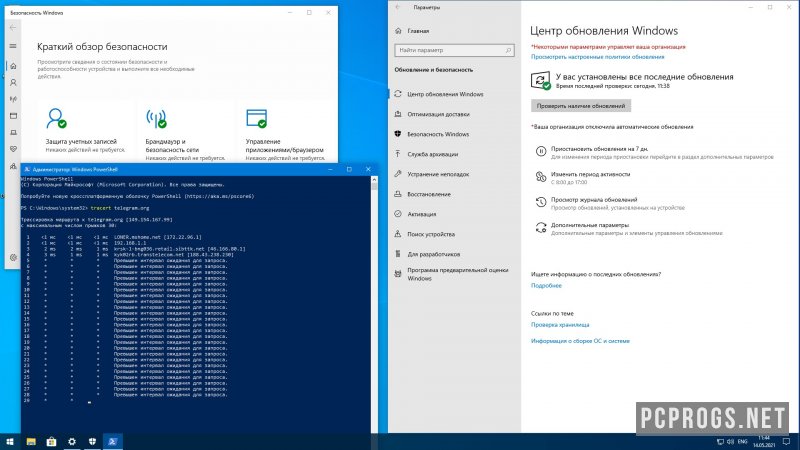The image size is (800, 450).
Task: Select Центр обновления Windows sidebar item
Action: point(454,94)
